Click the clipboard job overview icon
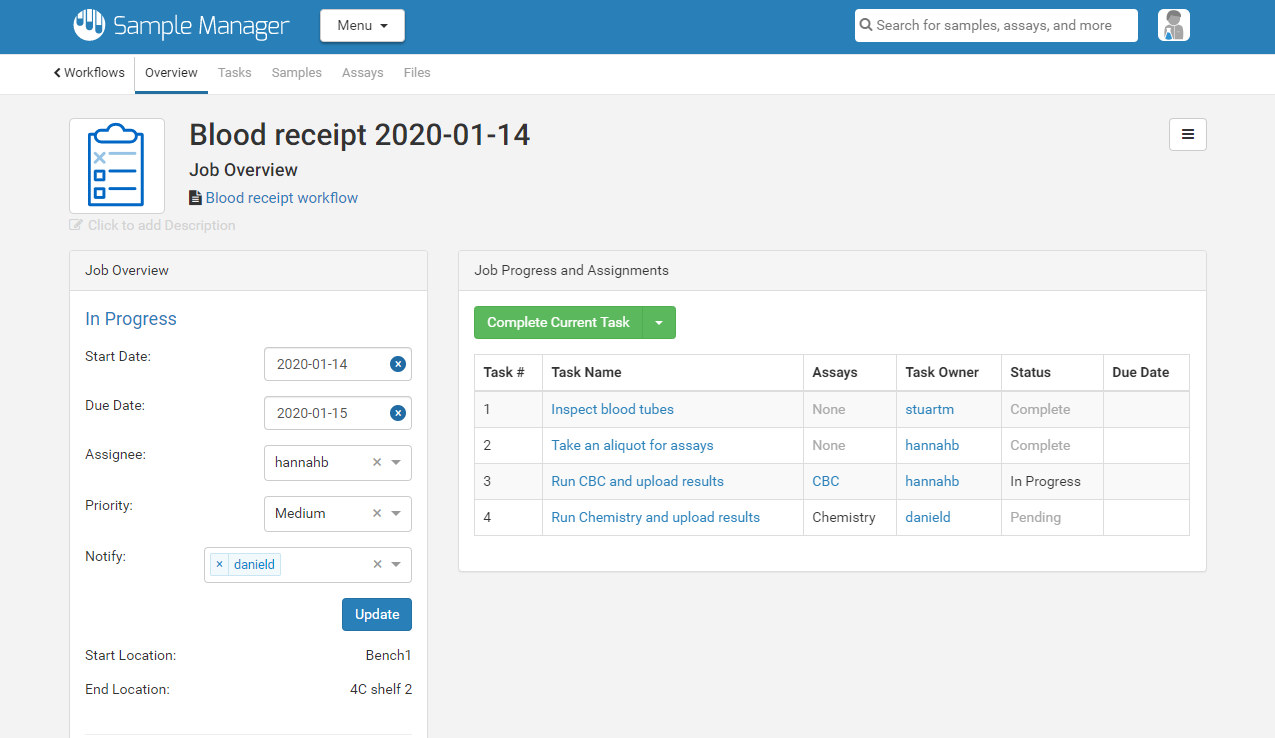1275x738 pixels. (x=116, y=165)
